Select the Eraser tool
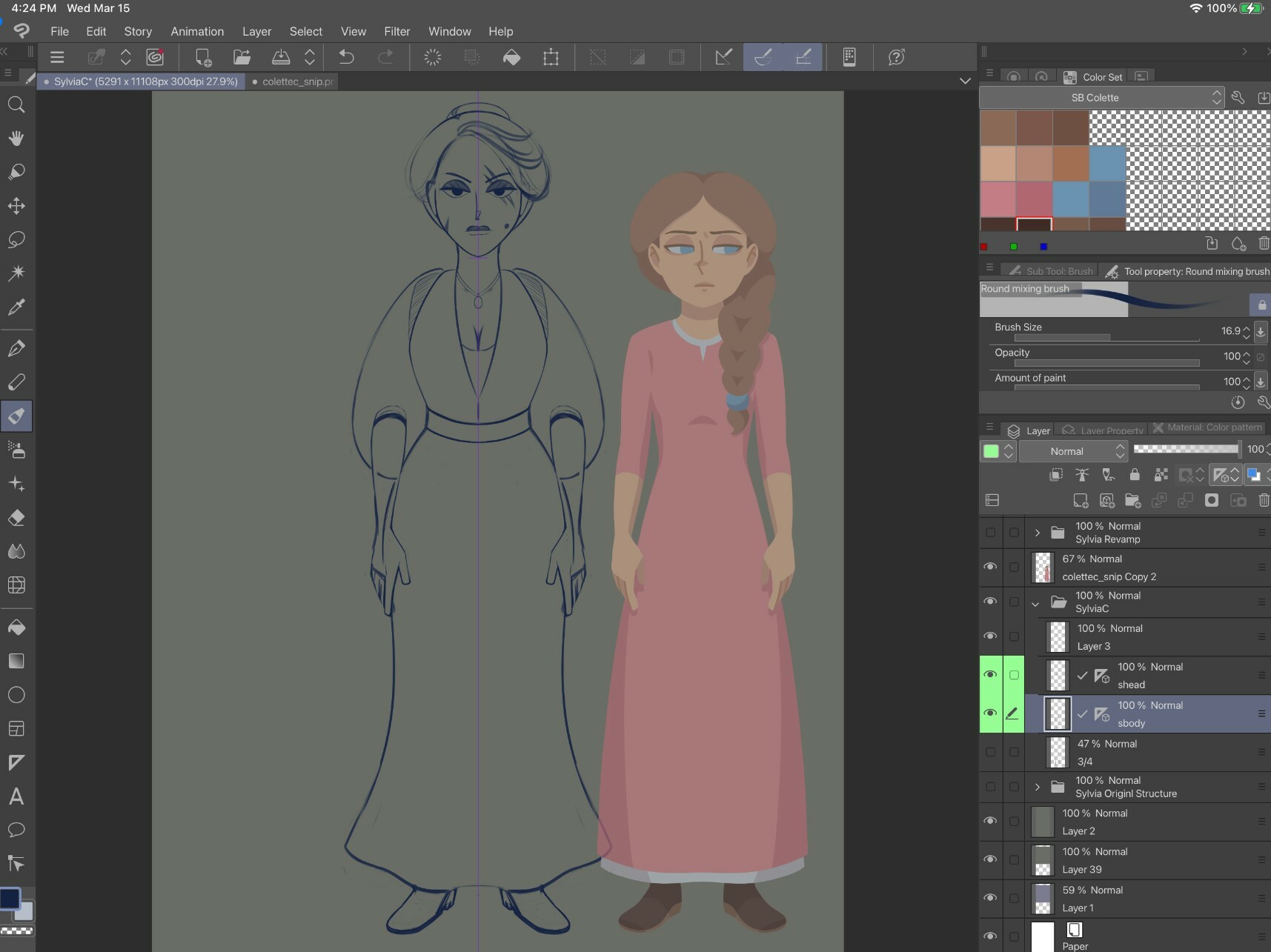The width and height of the screenshot is (1271, 952). [x=16, y=518]
